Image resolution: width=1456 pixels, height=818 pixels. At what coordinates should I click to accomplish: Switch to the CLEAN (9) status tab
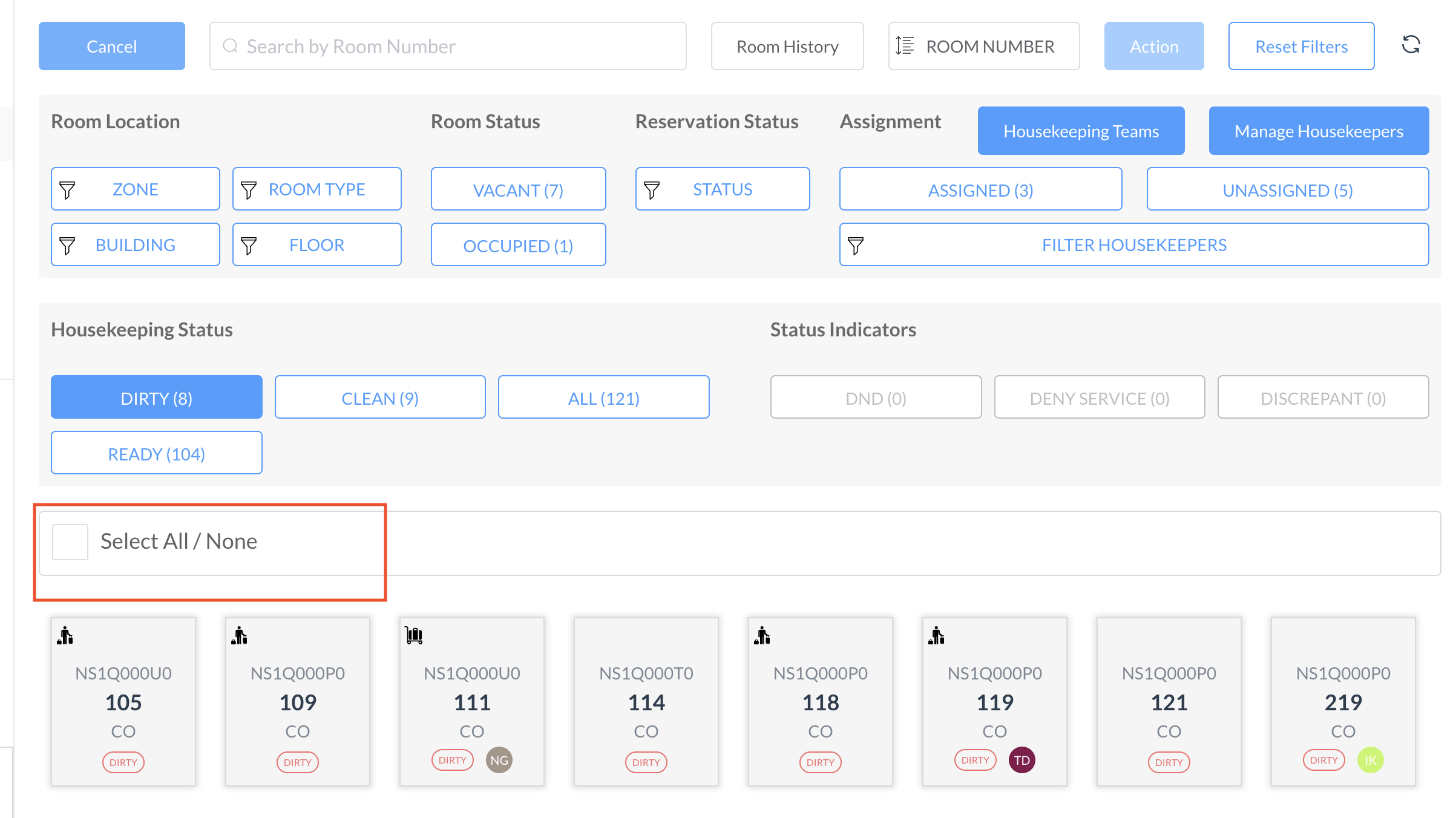click(379, 398)
